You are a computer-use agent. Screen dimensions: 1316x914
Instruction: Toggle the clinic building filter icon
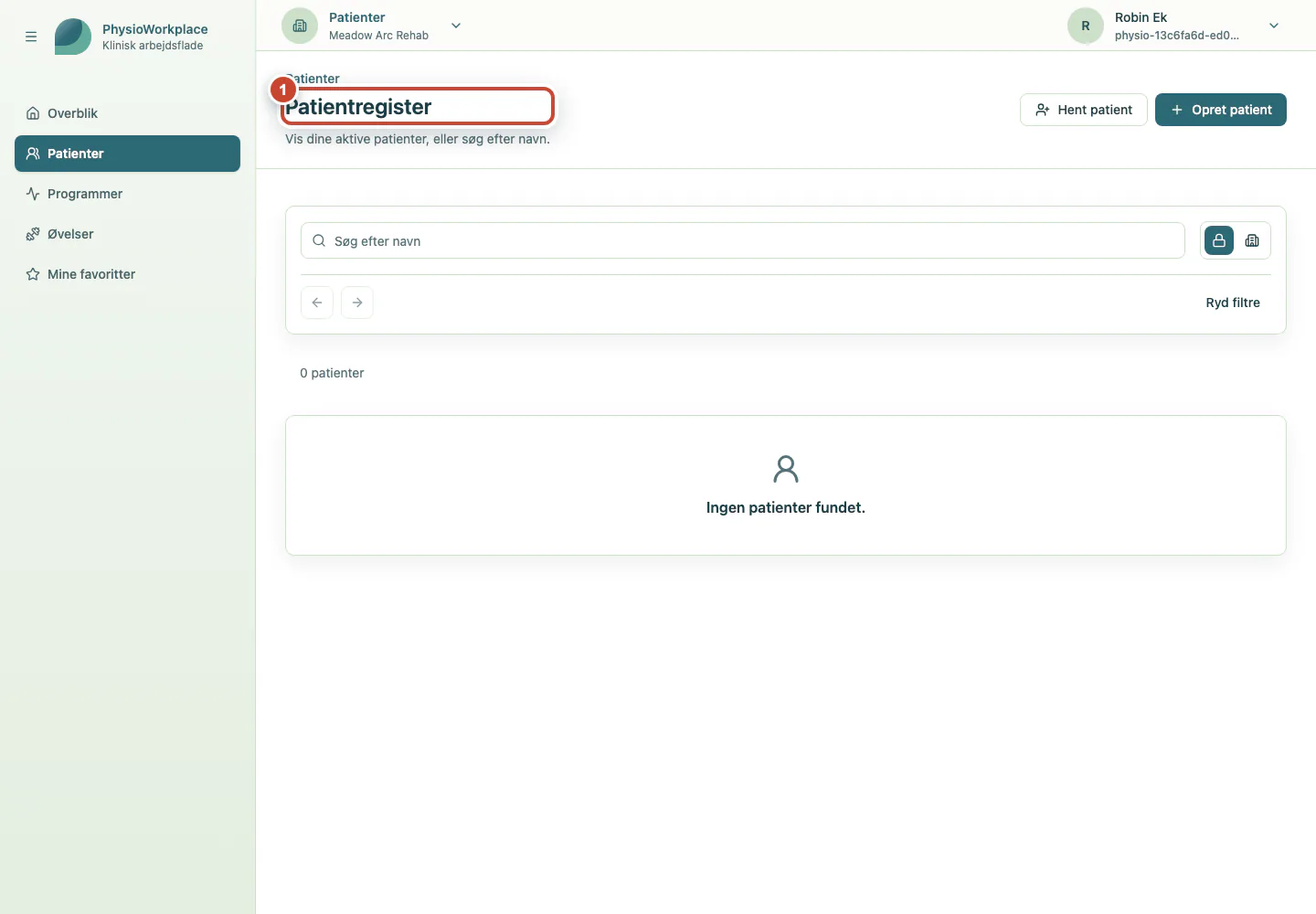(1252, 240)
